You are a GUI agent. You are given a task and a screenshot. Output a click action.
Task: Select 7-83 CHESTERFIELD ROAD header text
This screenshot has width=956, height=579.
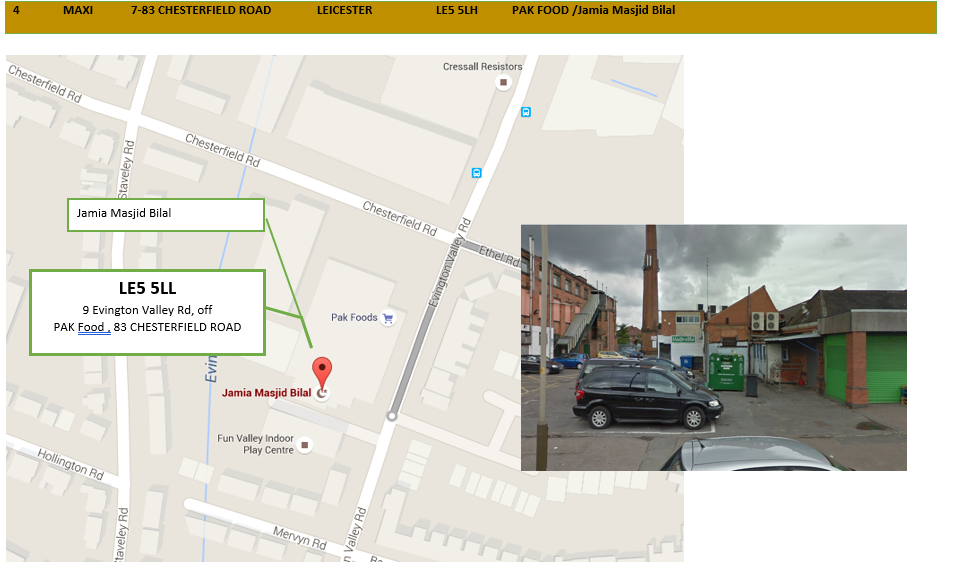pyautogui.click(x=200, y=10)
